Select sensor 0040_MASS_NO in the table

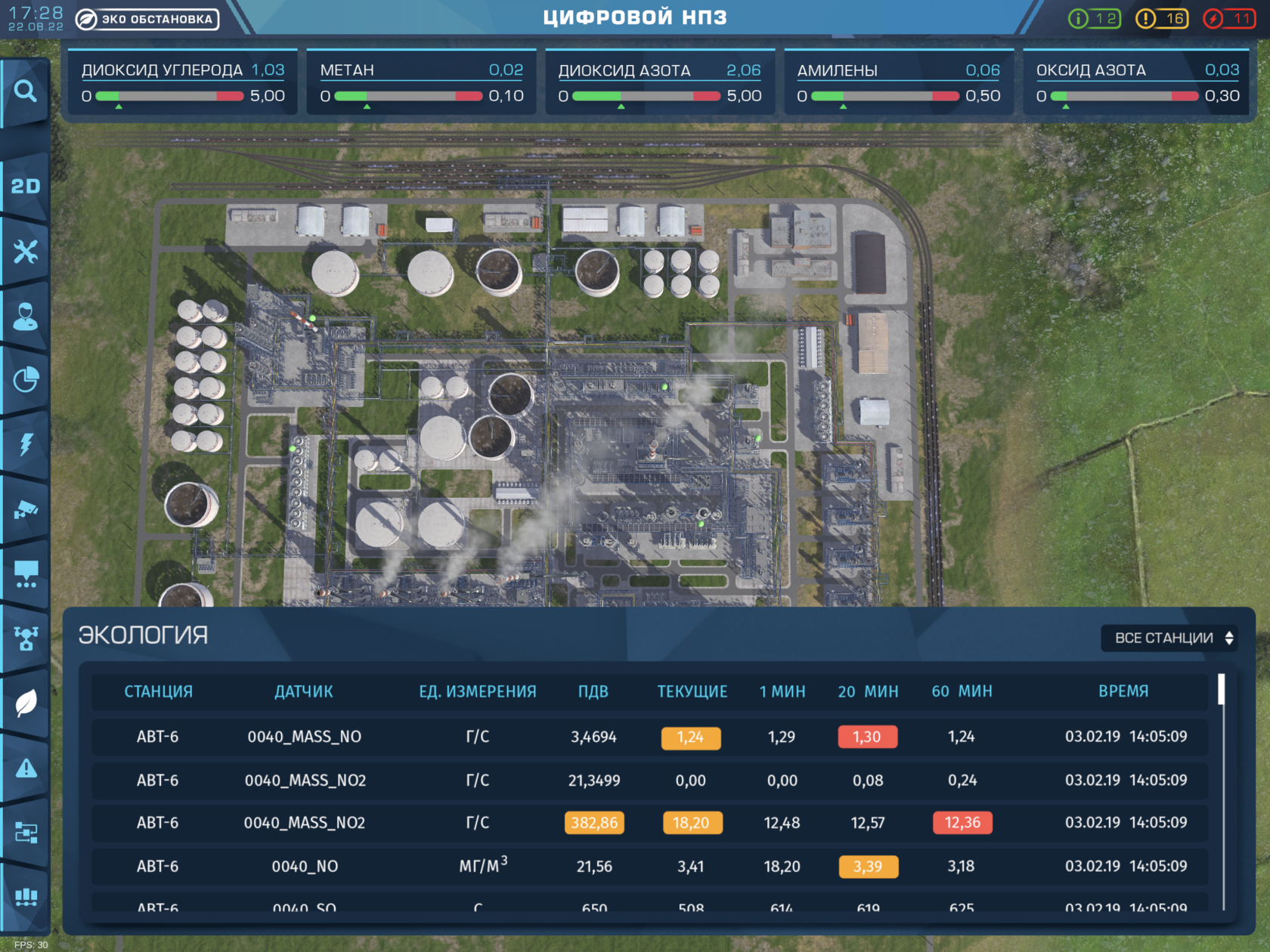(x=305, y=737)
